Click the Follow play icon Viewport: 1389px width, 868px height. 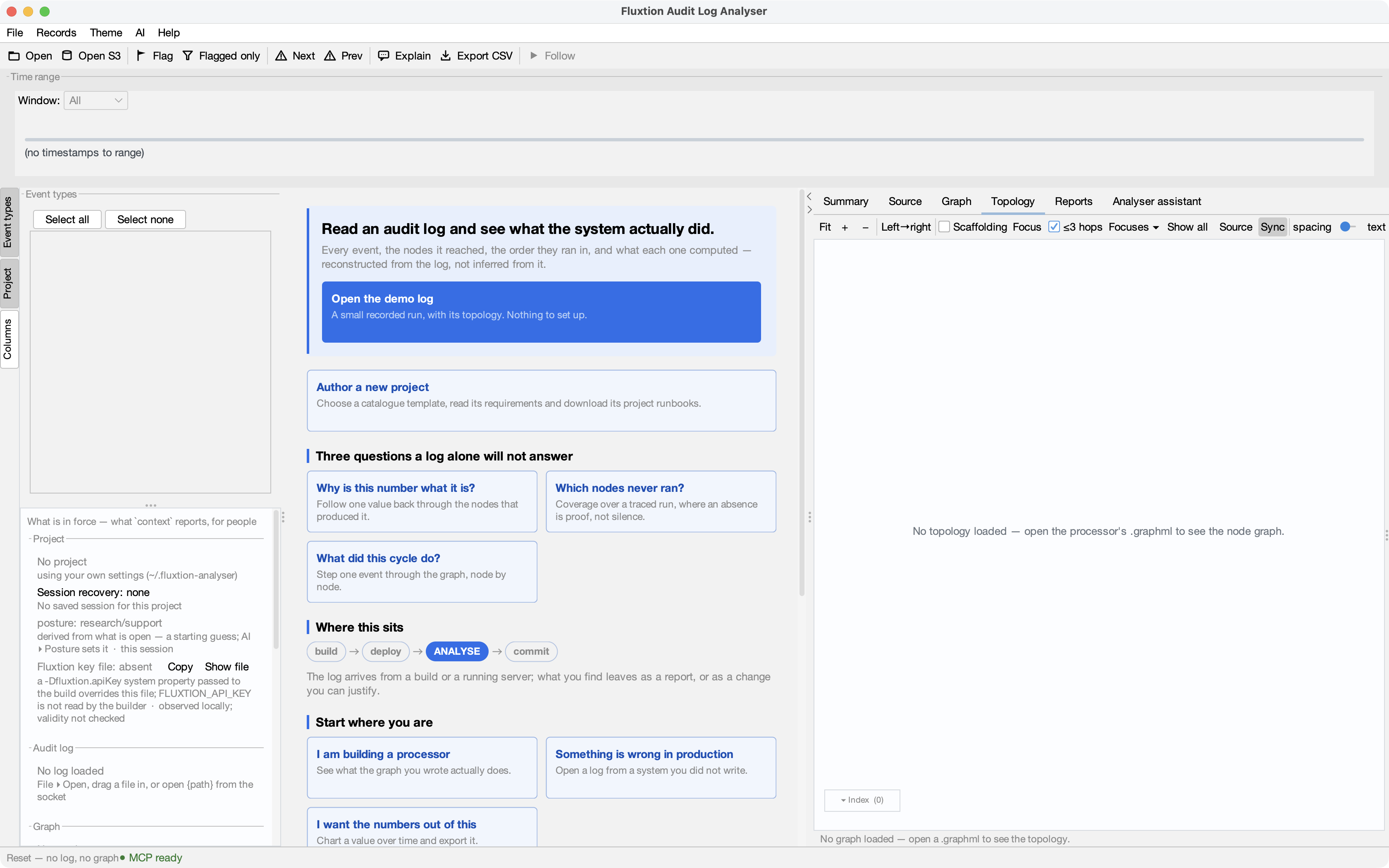point(534,56)
